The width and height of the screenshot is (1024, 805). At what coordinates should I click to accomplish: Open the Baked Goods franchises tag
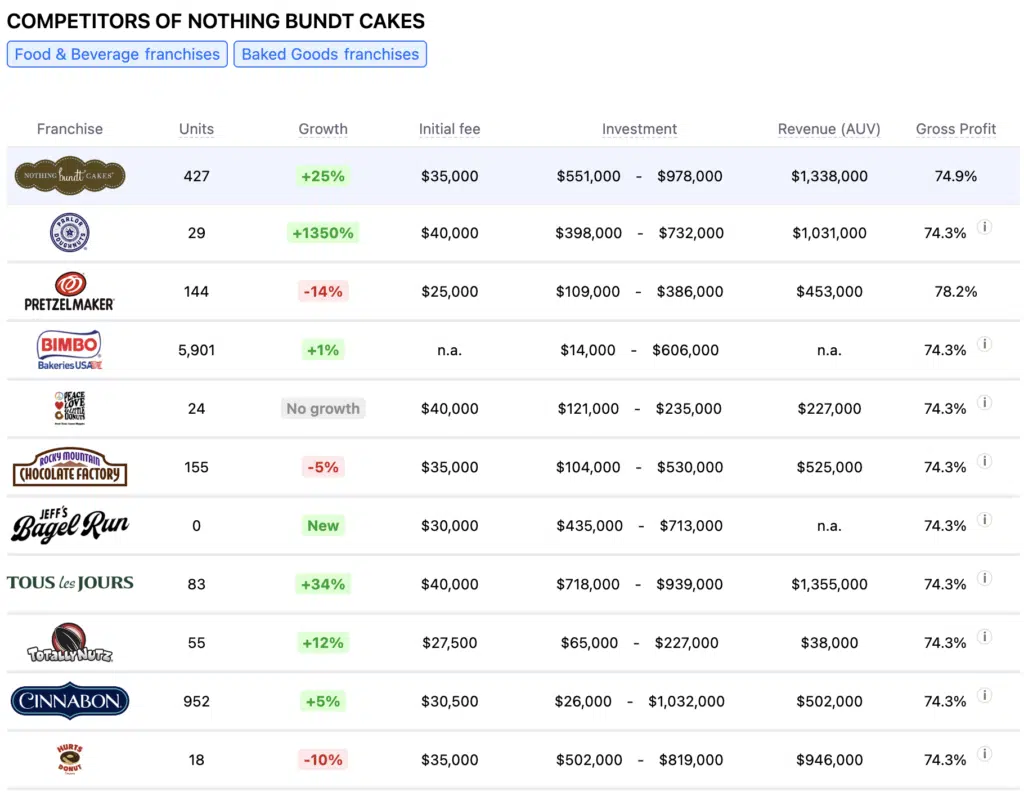pos(330,54)
